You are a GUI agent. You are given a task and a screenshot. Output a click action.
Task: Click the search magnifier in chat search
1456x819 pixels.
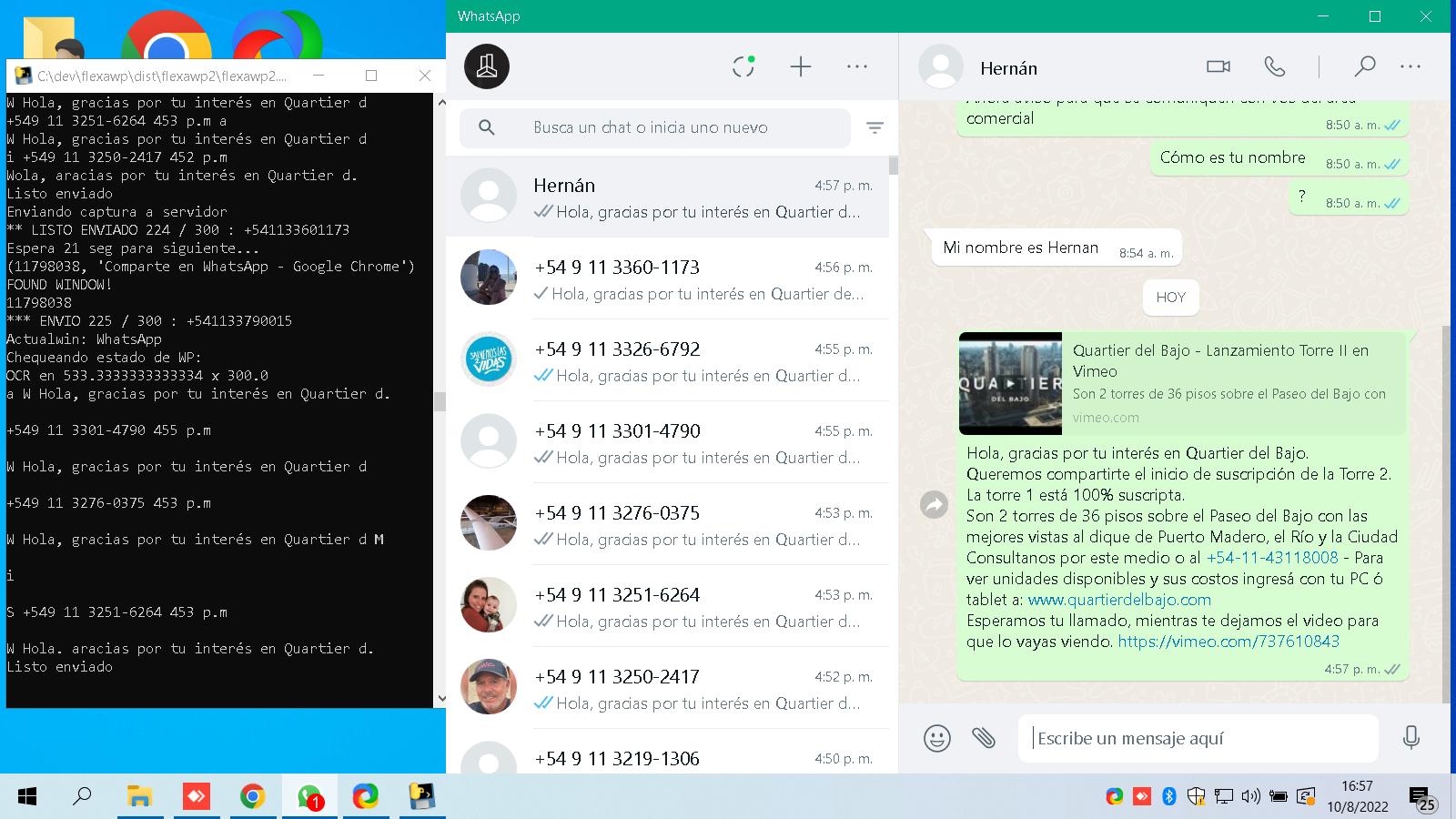487,127
